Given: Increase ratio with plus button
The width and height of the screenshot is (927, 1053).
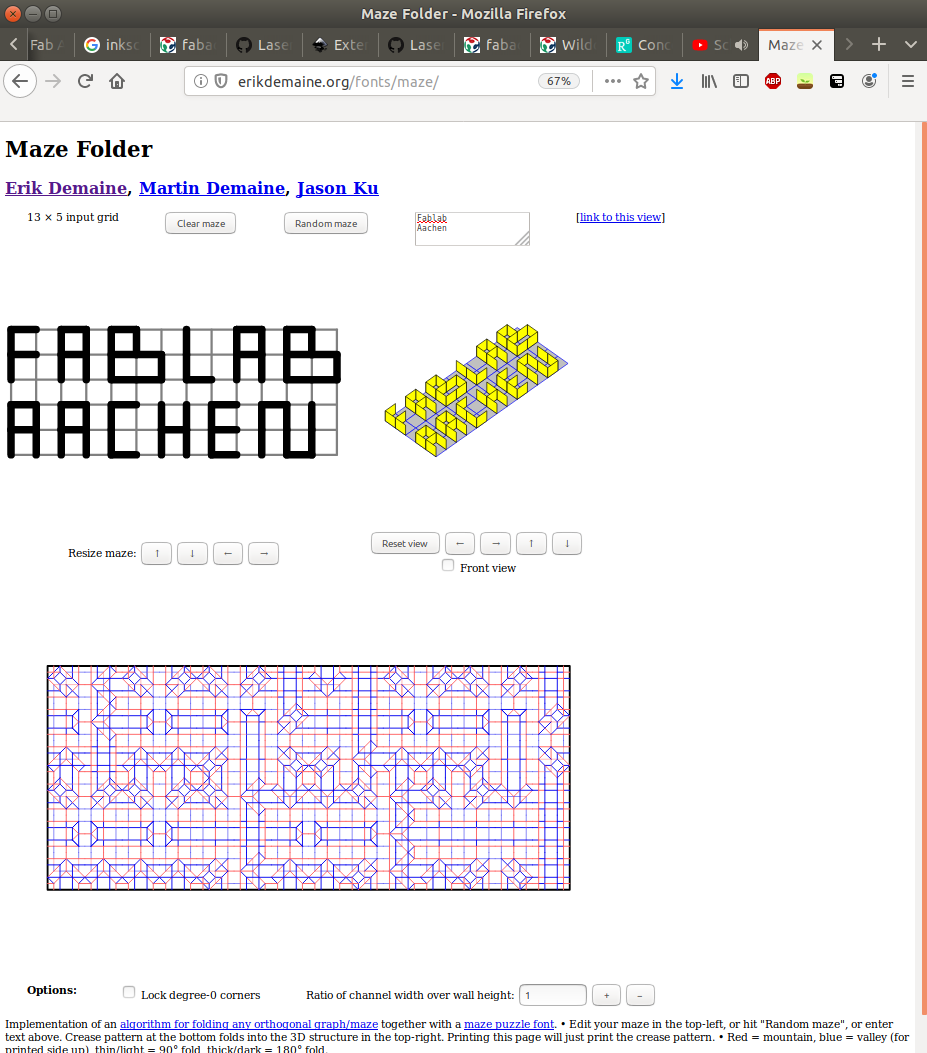Looking at the screenshot, I should 607,995.
